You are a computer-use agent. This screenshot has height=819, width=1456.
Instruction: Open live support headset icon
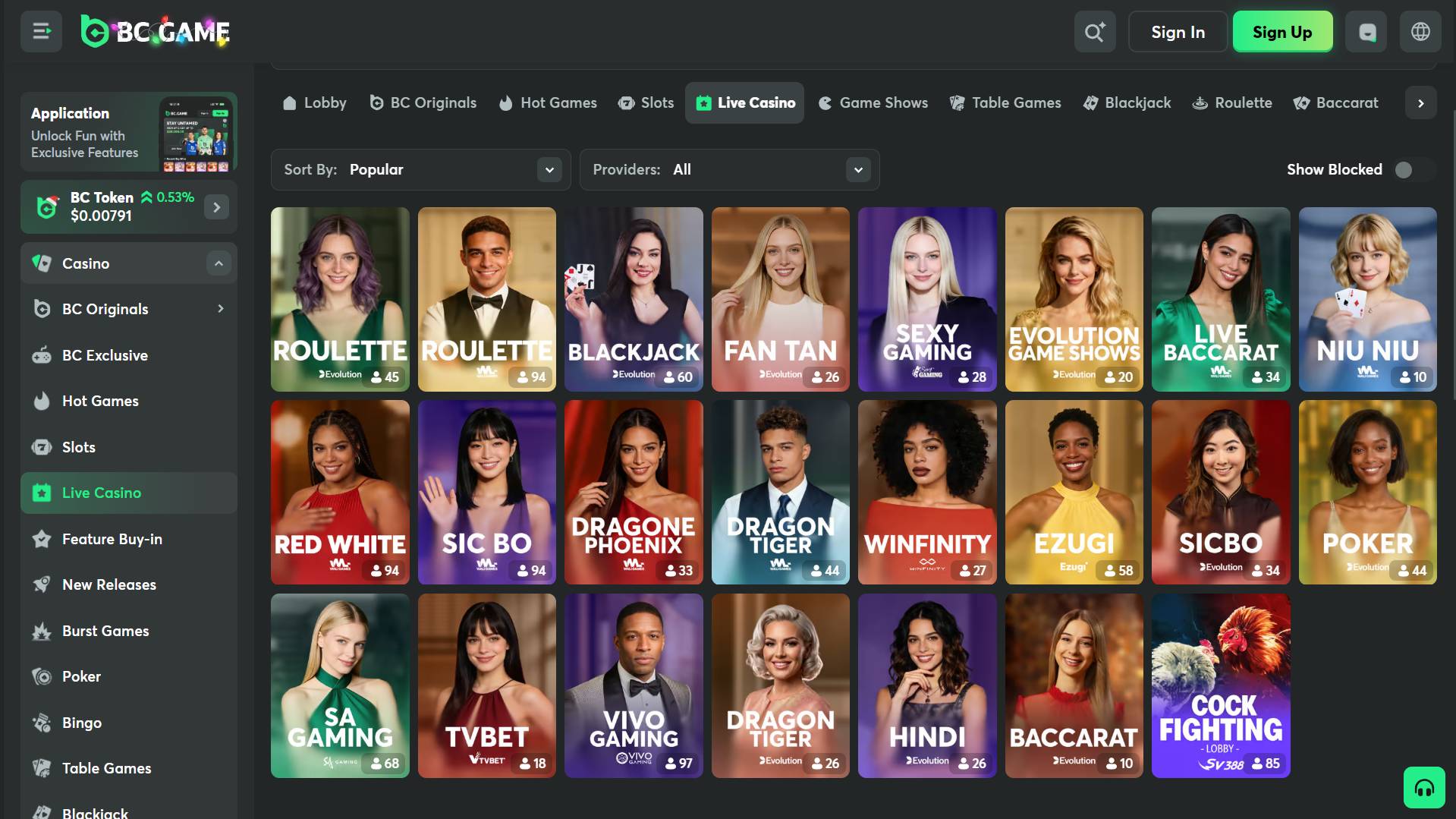(x=1423, y=788)
